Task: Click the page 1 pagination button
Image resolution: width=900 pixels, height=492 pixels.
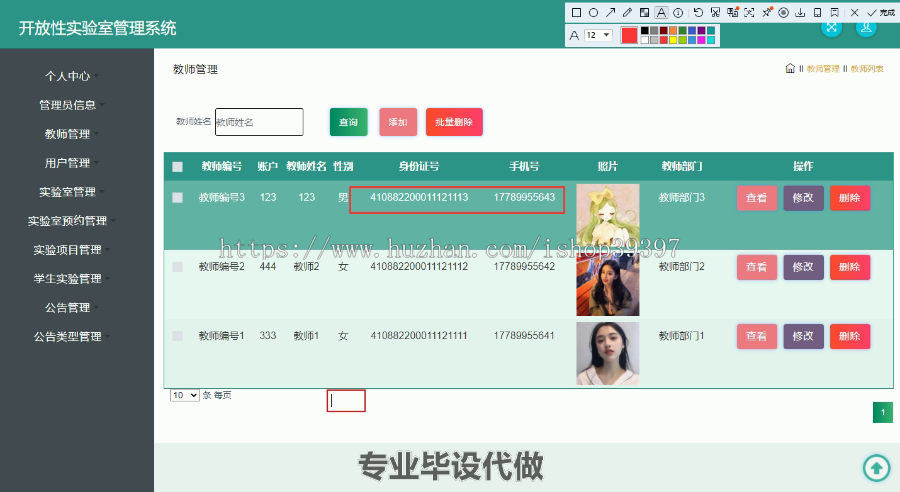Action: pyautogui.click(x=883, y=412)
